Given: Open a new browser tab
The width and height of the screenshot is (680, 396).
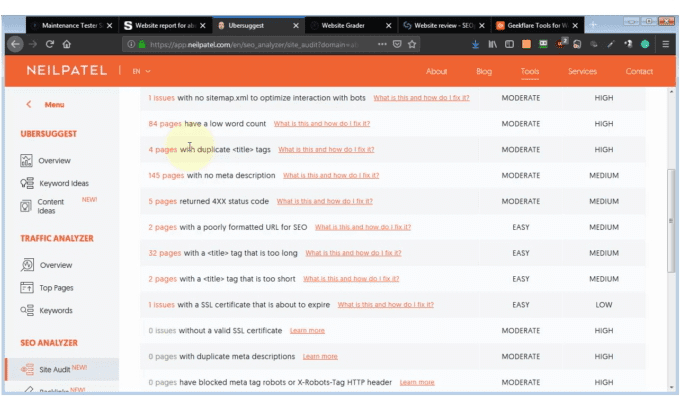Looking at the screenshot, I should (593, 25).
